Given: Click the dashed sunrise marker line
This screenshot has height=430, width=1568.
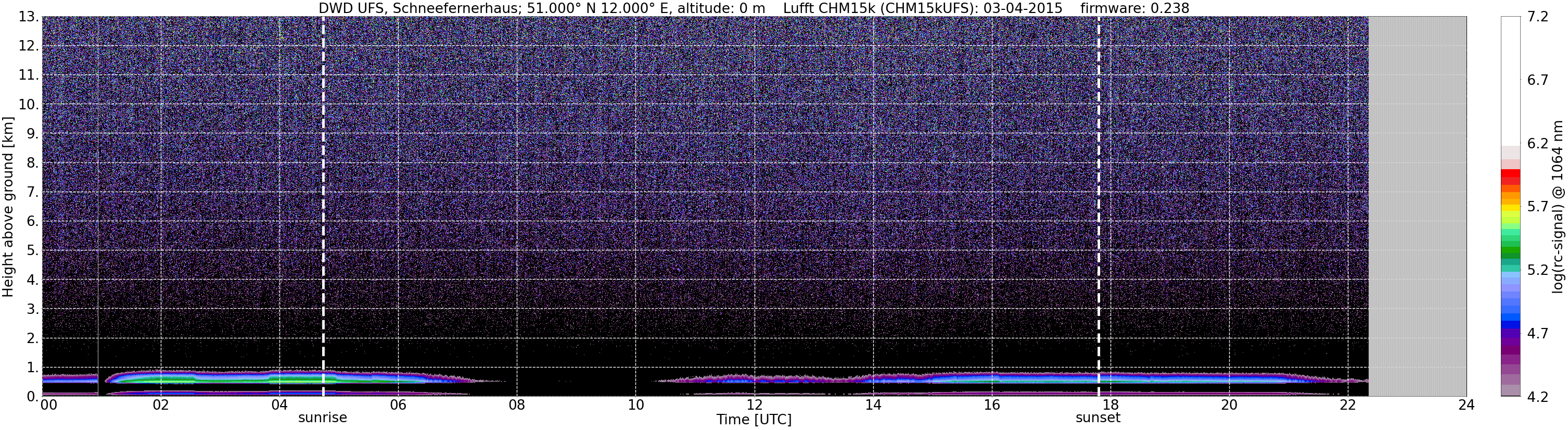Looking at the screenshot, I should [x=323, y=207].
